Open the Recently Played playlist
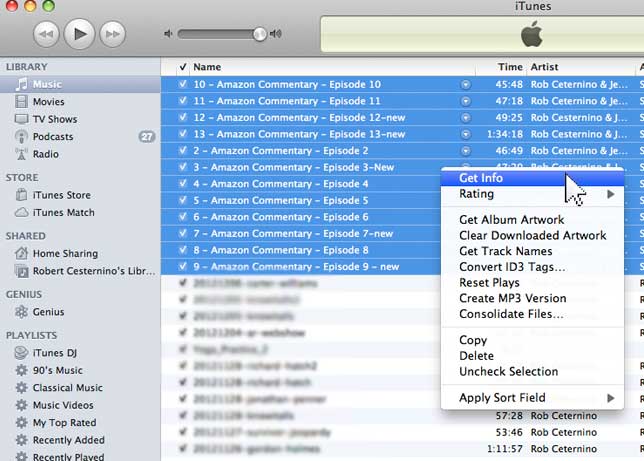 pos(80,456)
